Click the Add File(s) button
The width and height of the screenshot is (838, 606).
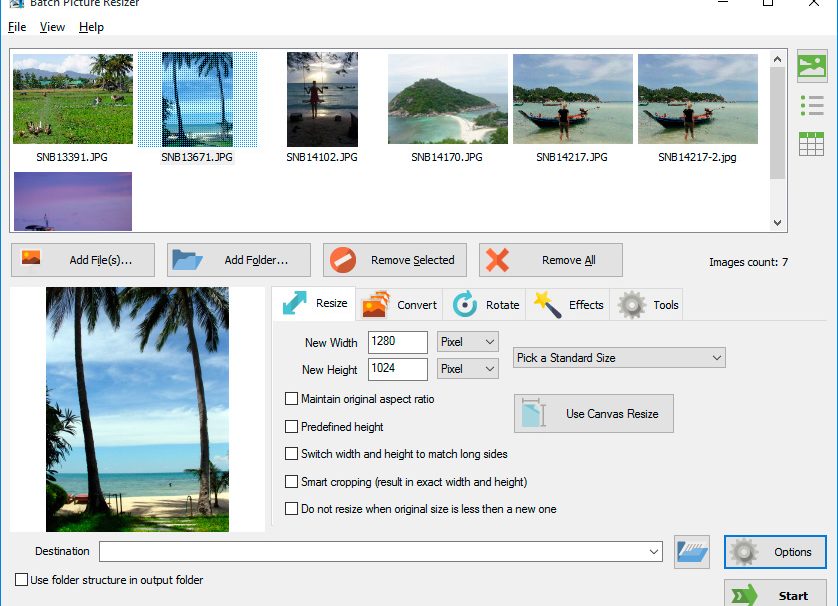pyautogui.click(x=83, y=260)
